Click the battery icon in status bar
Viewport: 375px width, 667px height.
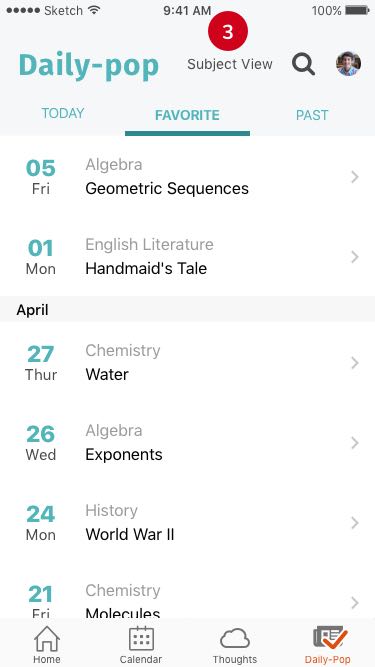(x=357, y=10)
